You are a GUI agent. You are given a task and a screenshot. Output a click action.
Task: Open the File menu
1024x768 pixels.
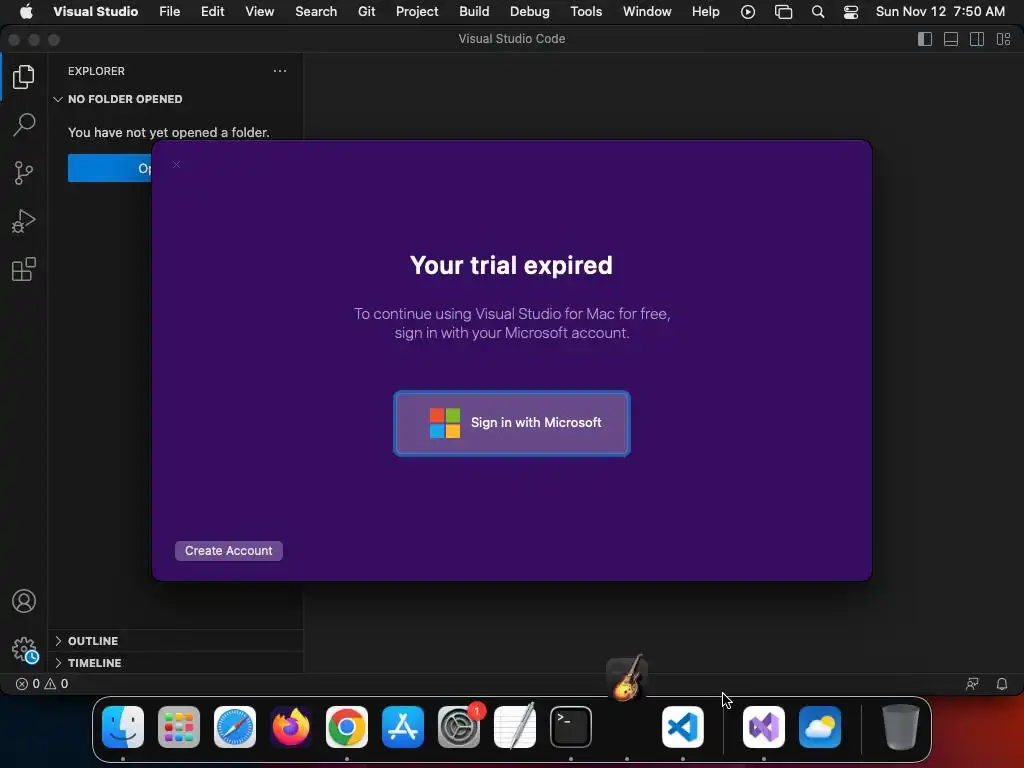tap(170, 12)
